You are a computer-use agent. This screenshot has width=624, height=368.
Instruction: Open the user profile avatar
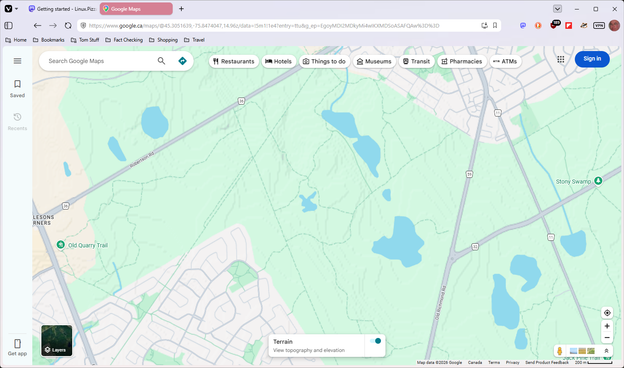click(x=614, y=25)
